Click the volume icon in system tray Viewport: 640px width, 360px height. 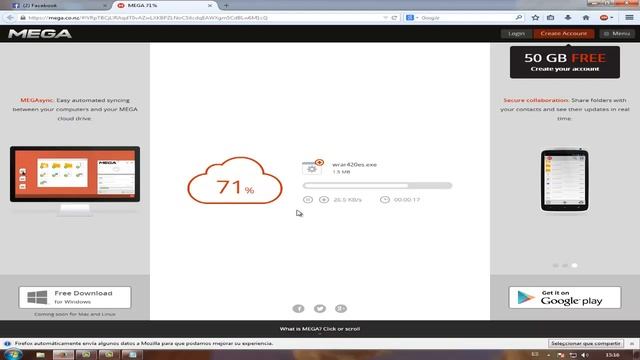tap(585, 355)
